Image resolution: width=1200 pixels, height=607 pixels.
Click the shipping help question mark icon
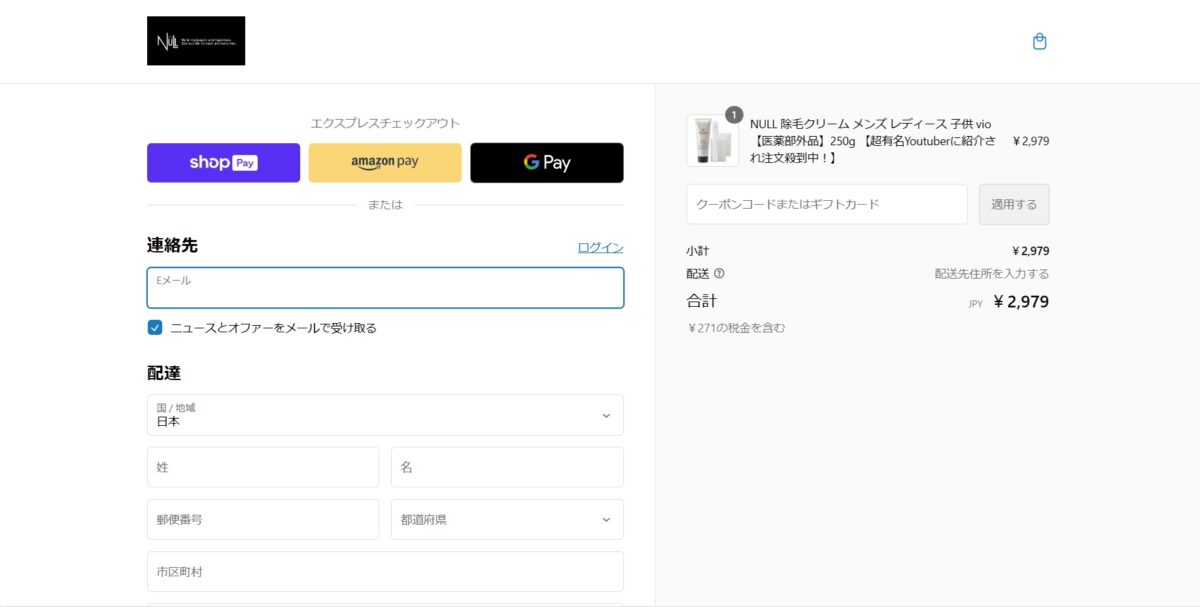pos(719,274)
